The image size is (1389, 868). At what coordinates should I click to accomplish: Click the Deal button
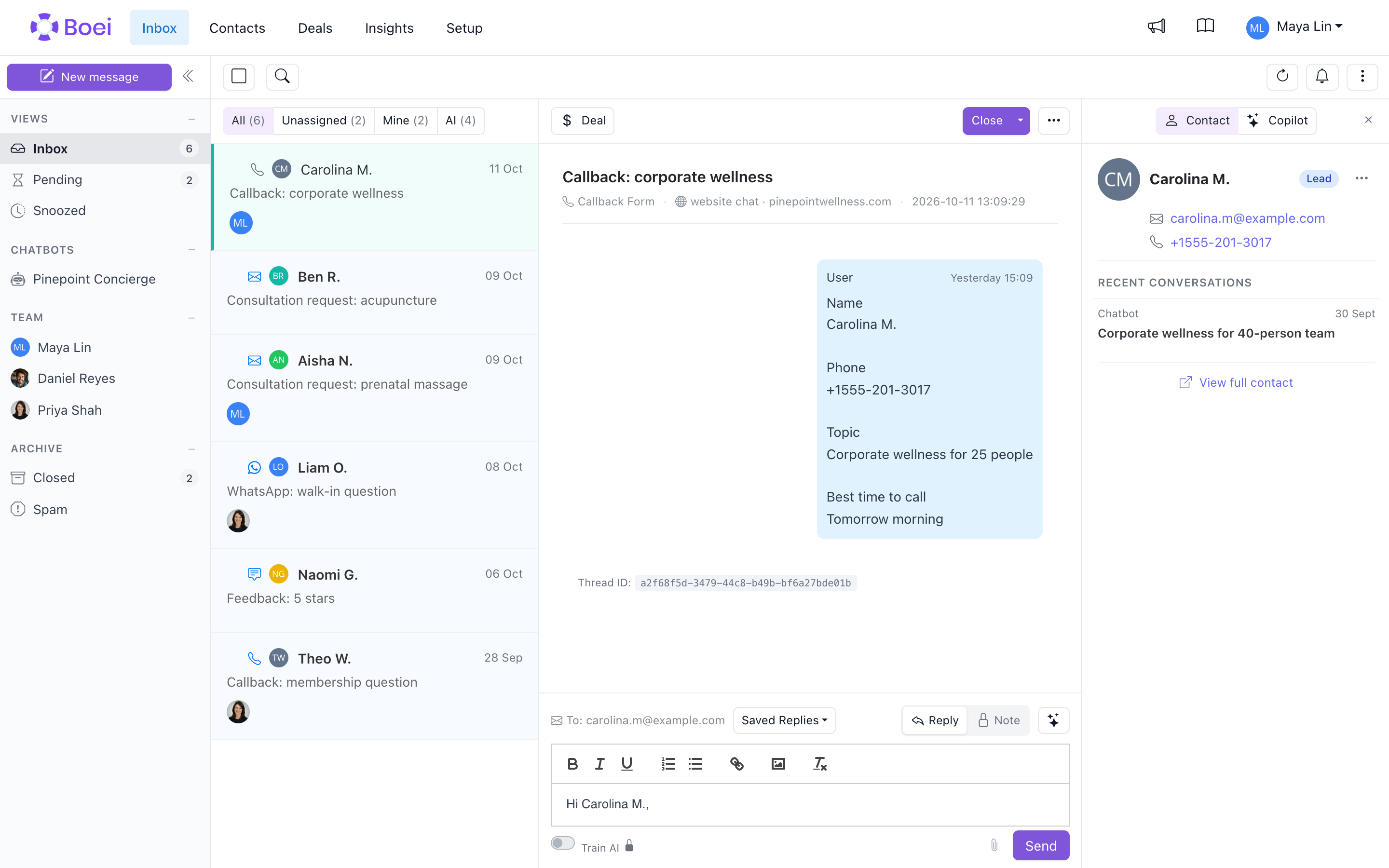pyautogui.click(x=583, y=121)
